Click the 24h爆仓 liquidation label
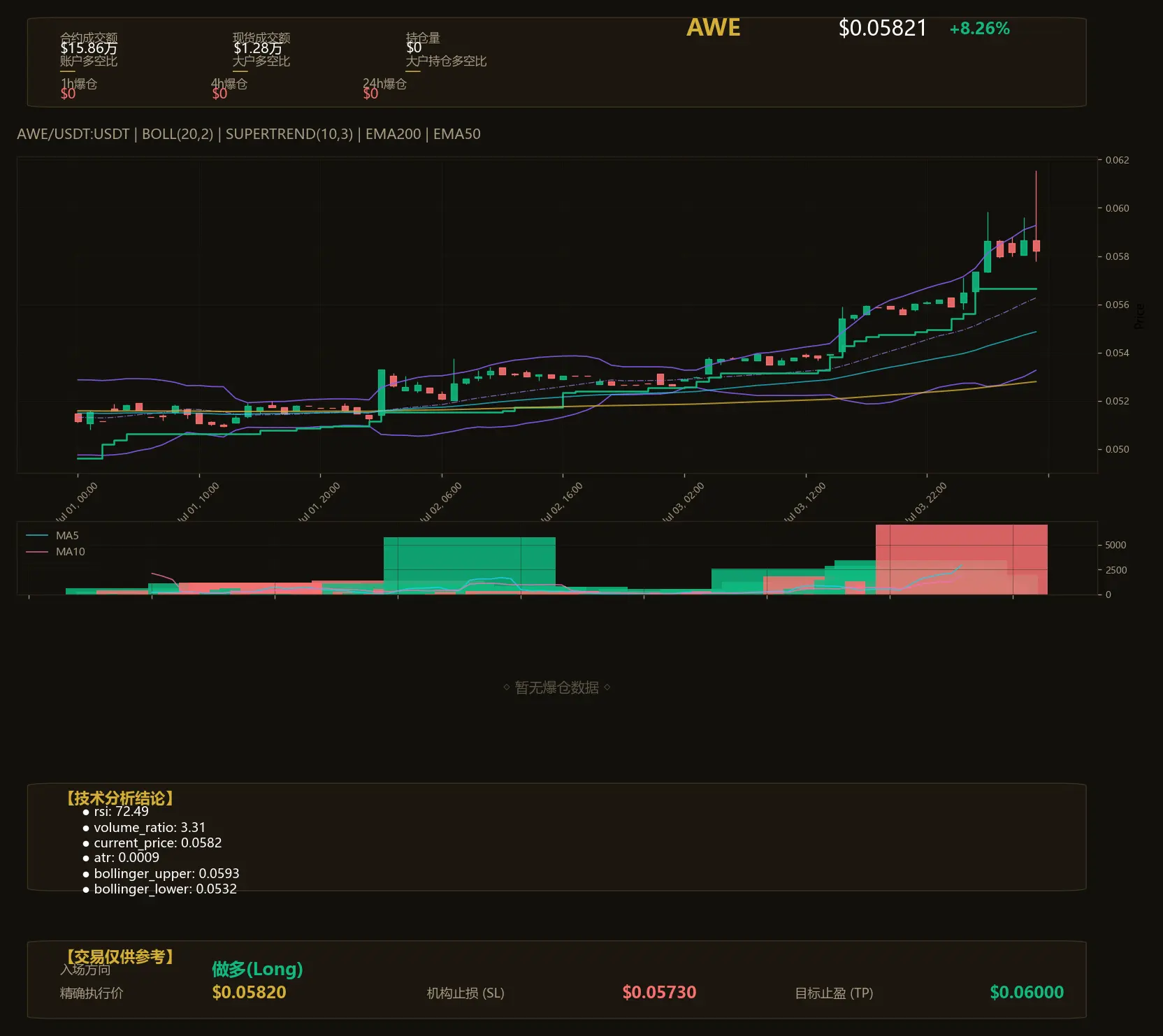The height and width of the screenshot is (1036, 1163). tap(384, 84)
